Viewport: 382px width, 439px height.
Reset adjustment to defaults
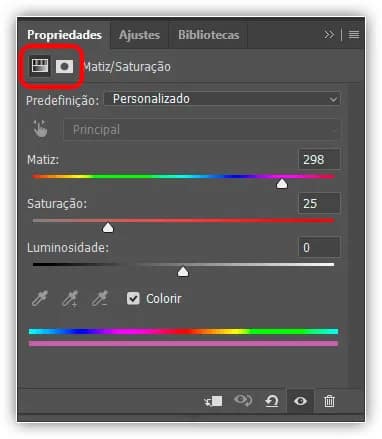click(x=272, y=401)
